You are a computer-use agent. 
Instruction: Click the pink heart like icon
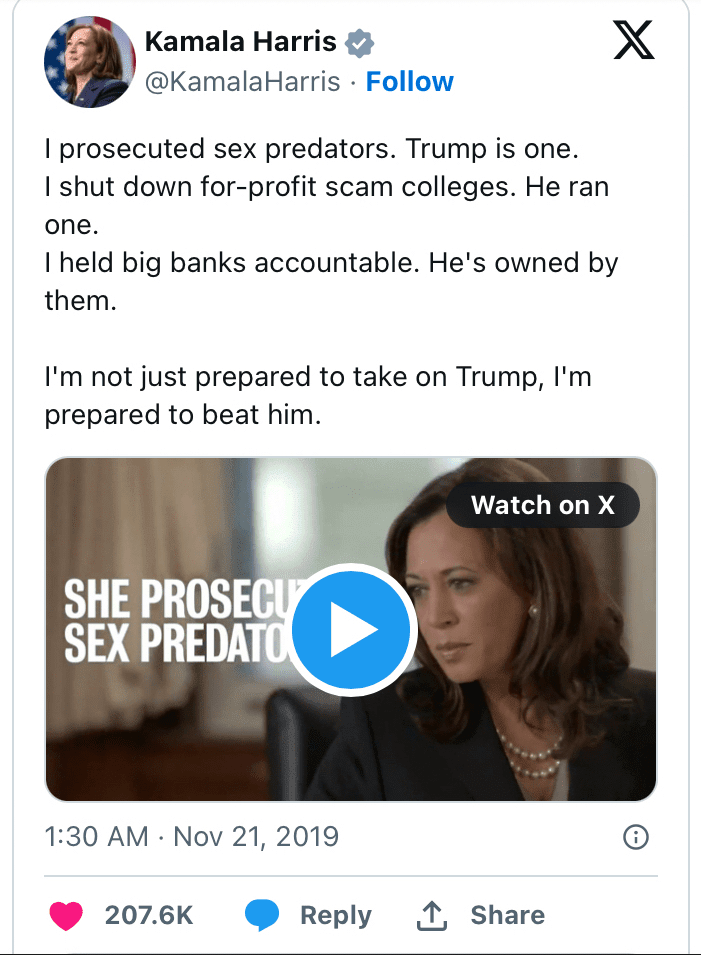point(66,915)
